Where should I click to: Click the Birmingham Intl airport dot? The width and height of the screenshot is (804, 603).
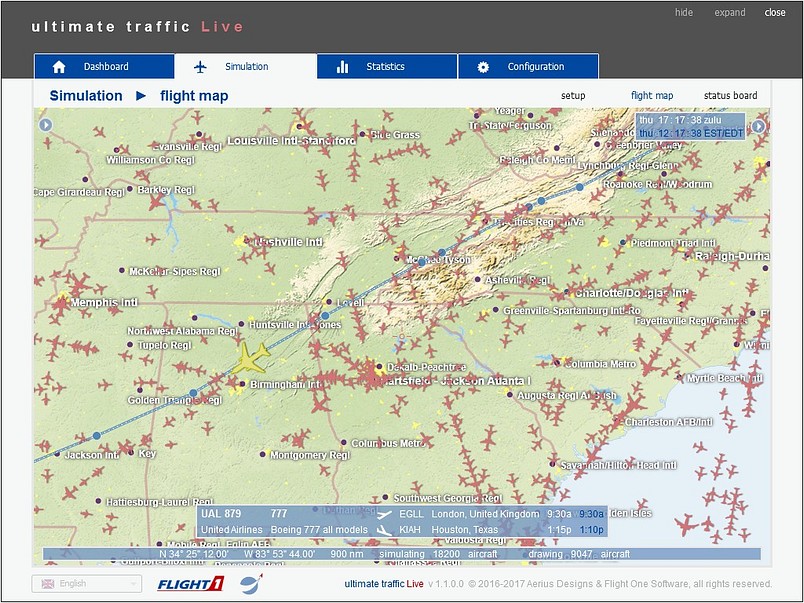(x=242, y=384)
